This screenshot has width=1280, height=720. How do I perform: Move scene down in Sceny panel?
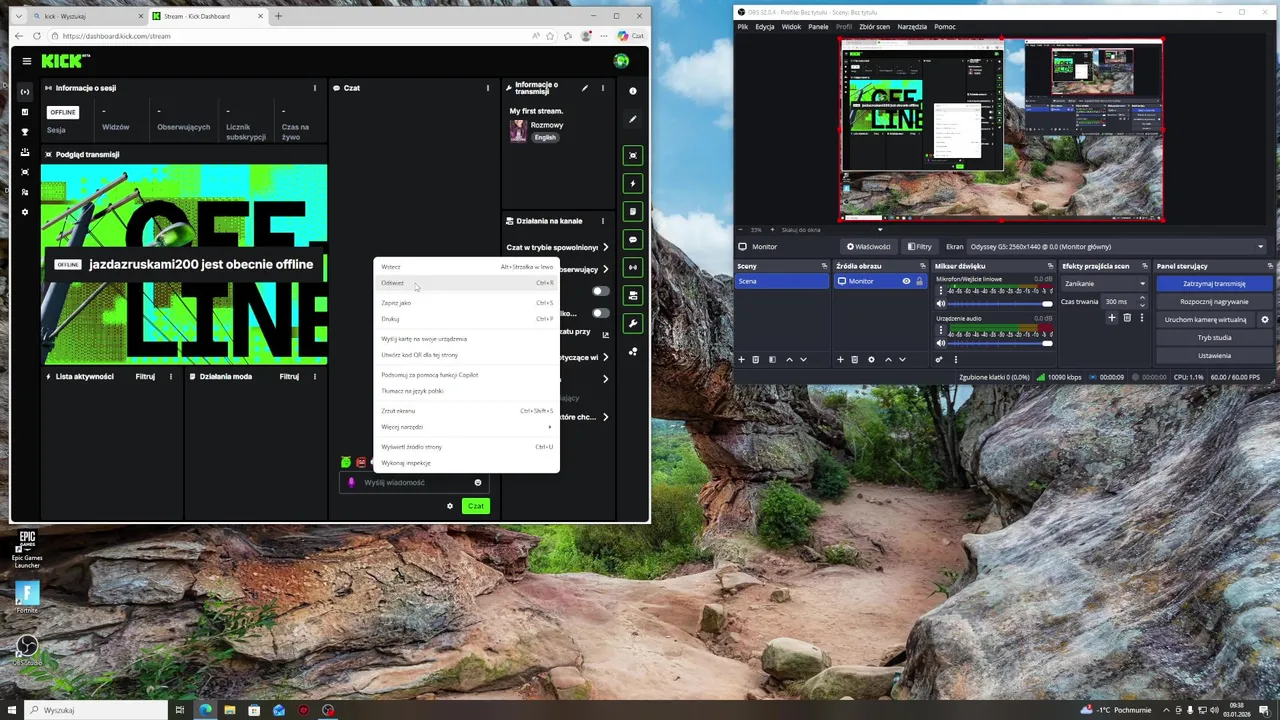pos(803,359)
